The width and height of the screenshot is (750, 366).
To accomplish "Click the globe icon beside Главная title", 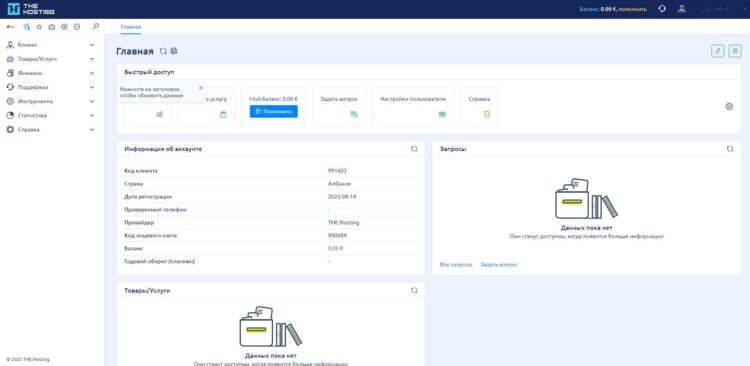I will tap(174, 51).
